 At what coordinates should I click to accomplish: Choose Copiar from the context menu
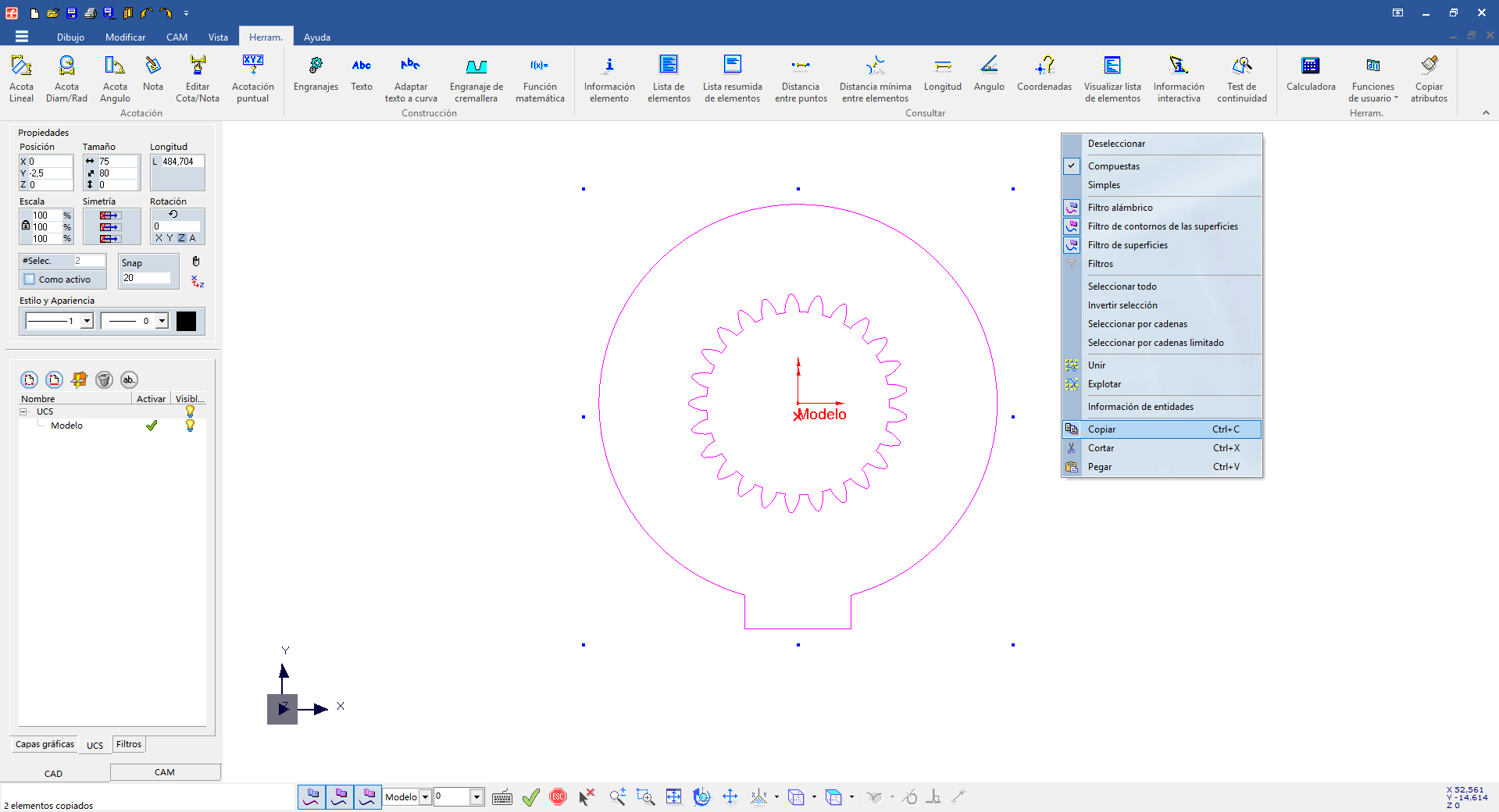[x=1101, y=429]
